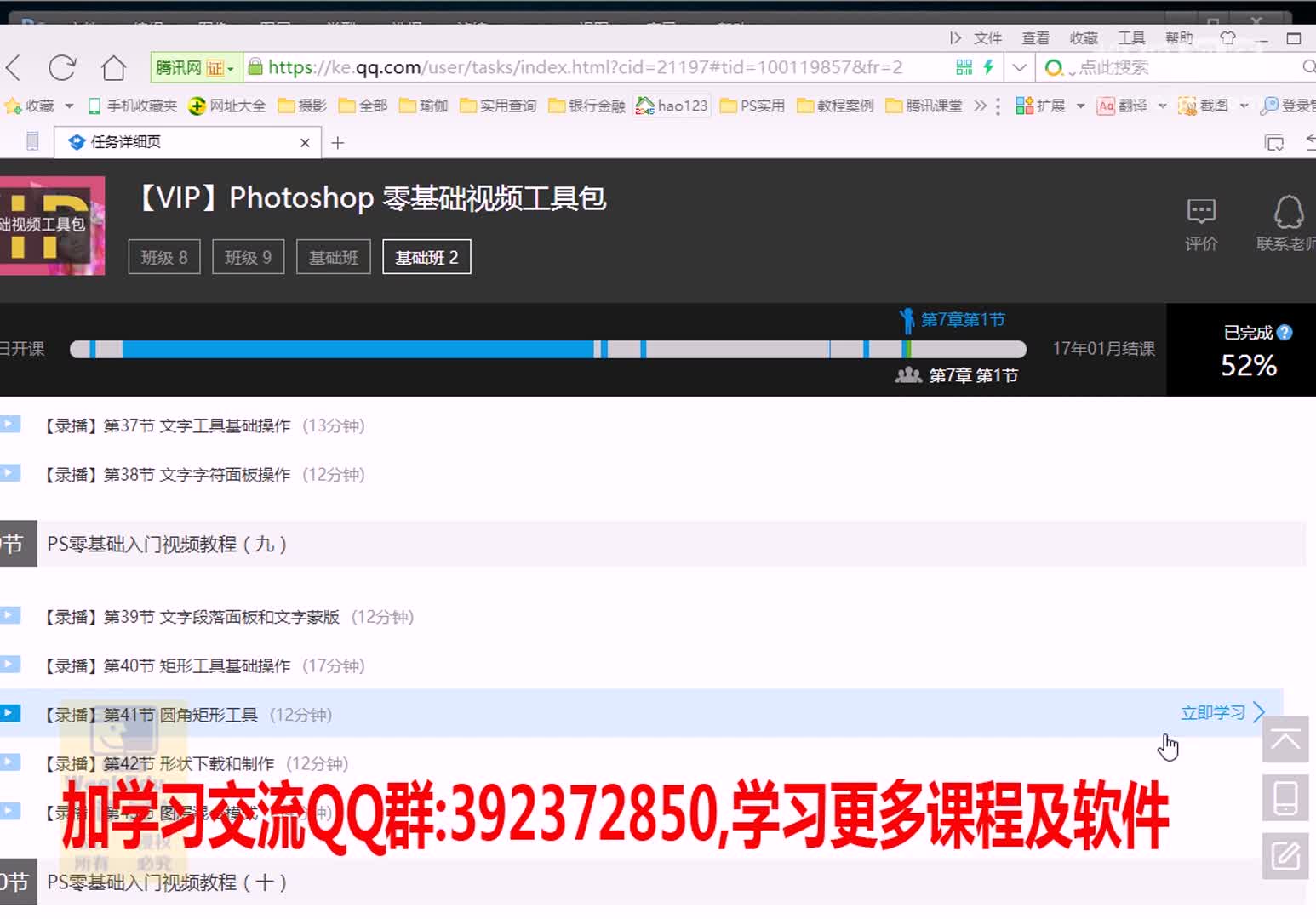
Task: Click the 腾讯网 site identity dropdown
Action: pyautogui.click(x=196, y=67)
